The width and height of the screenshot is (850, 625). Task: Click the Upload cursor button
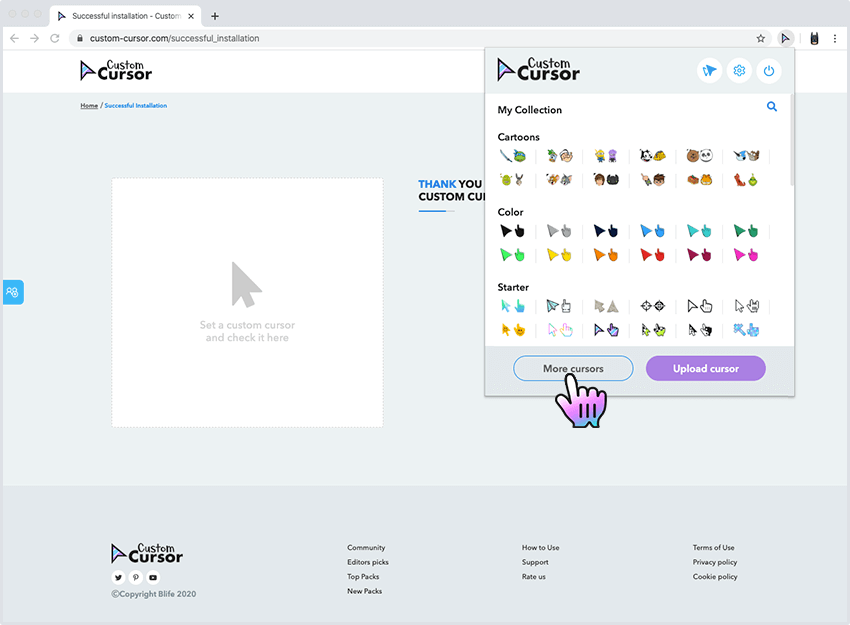705,369
